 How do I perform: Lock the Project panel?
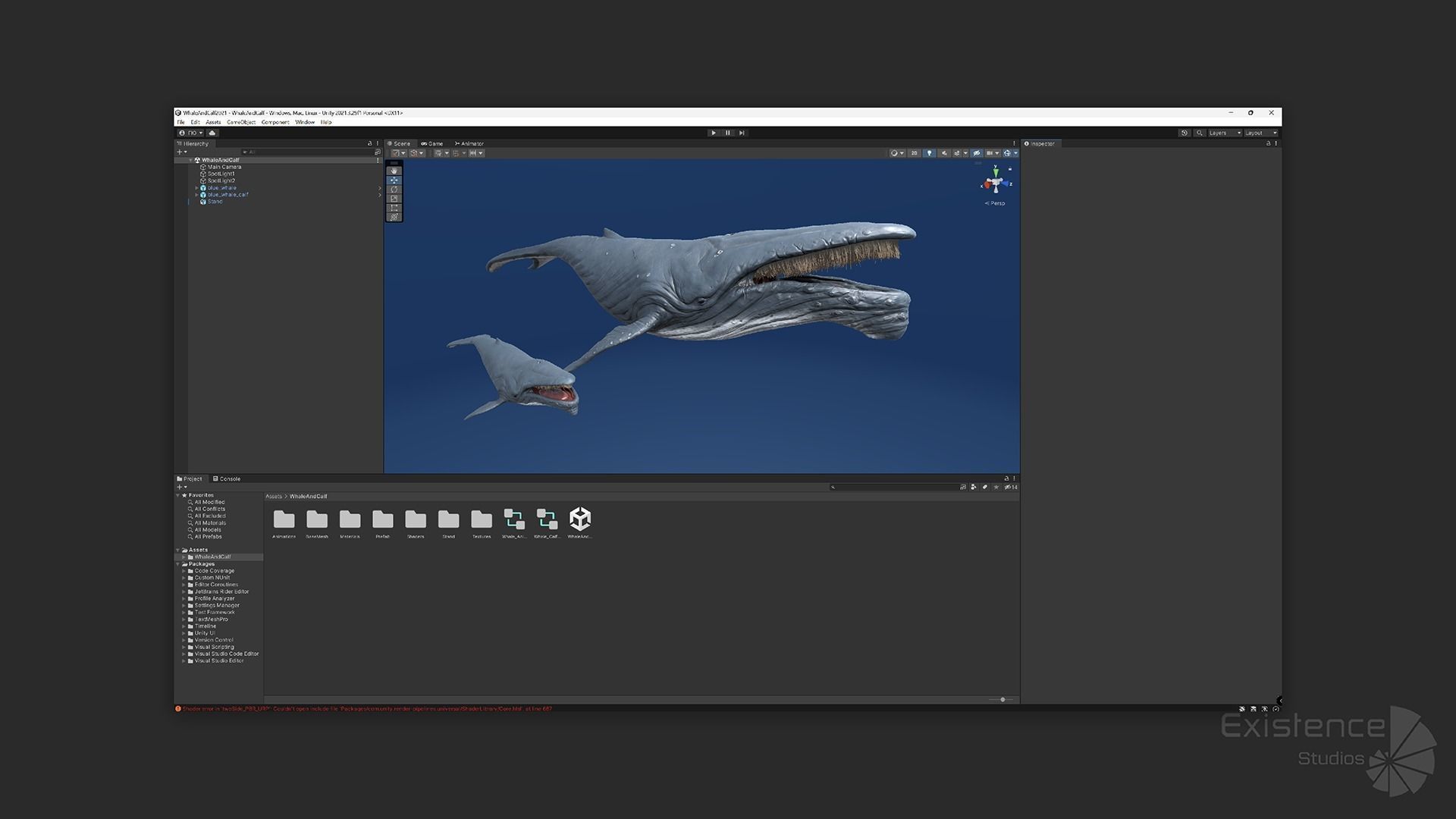click(x=1006, y=479)
